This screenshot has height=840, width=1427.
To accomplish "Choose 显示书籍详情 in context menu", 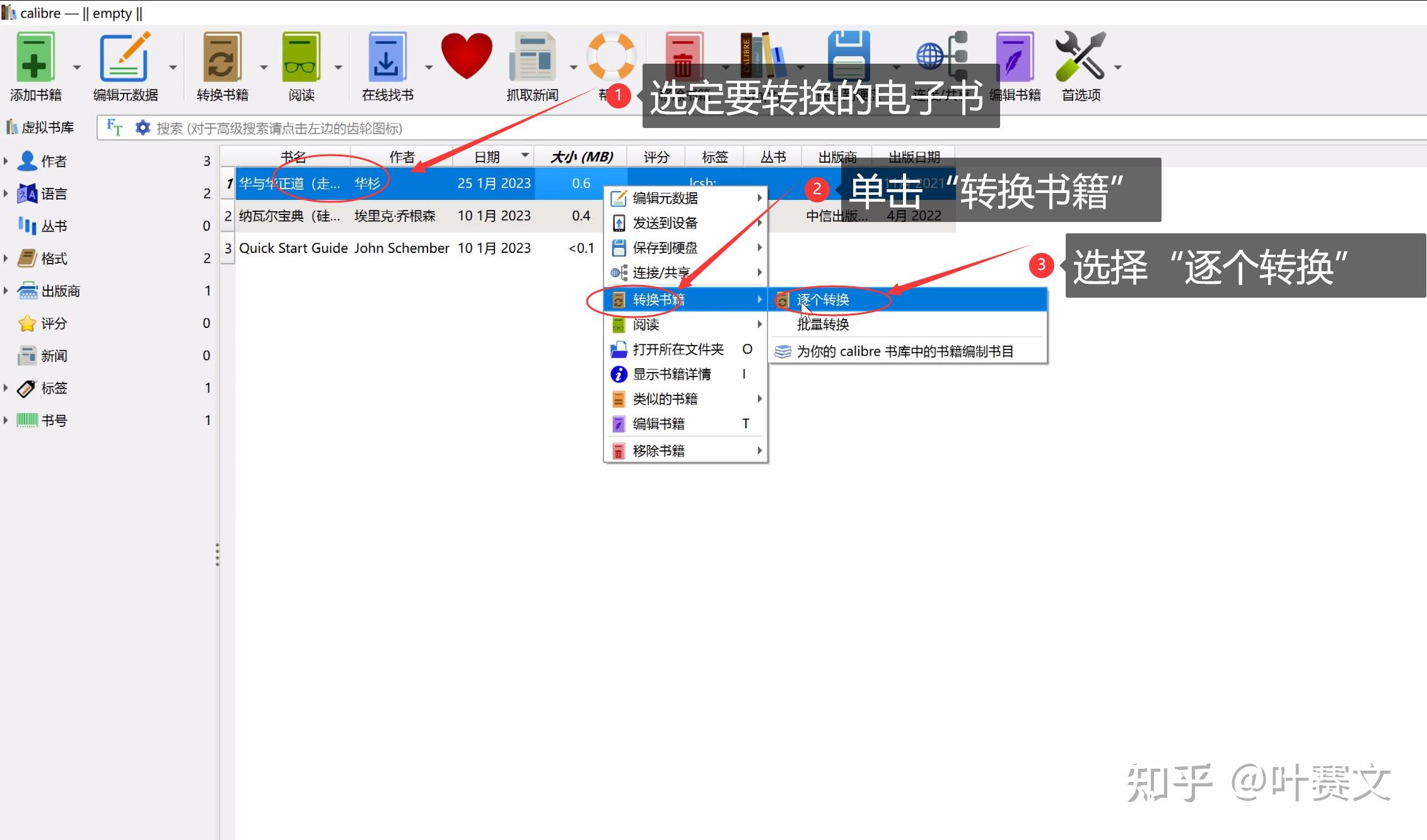I will 686,374.
